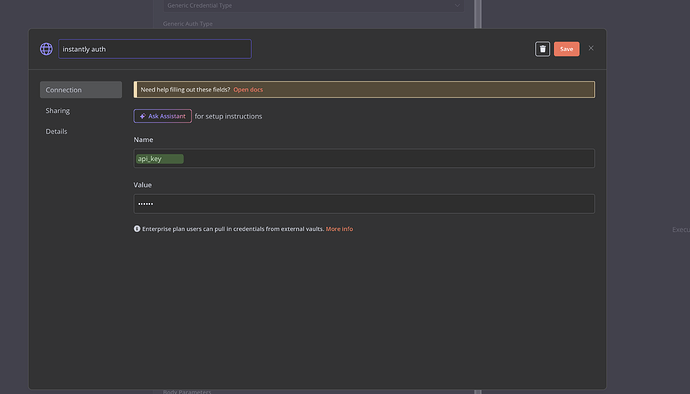
Task: Focus the masked Value input field
Action: point(364,204)
